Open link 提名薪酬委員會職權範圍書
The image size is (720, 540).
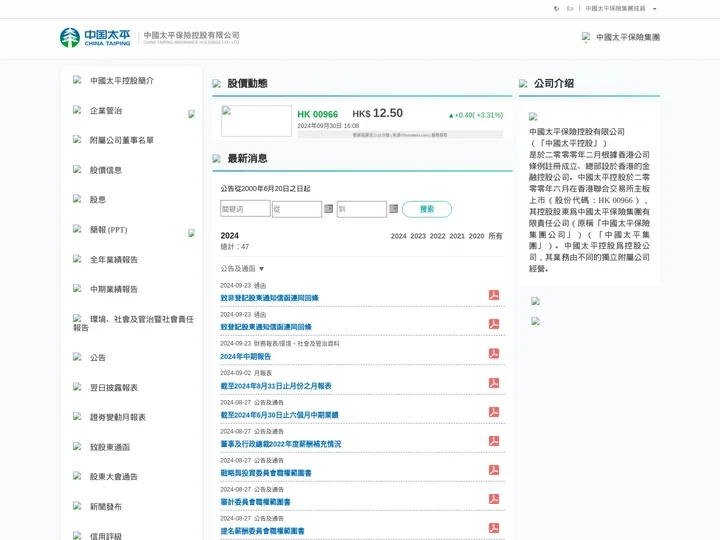pyautogui.click(x=262, y=531)
